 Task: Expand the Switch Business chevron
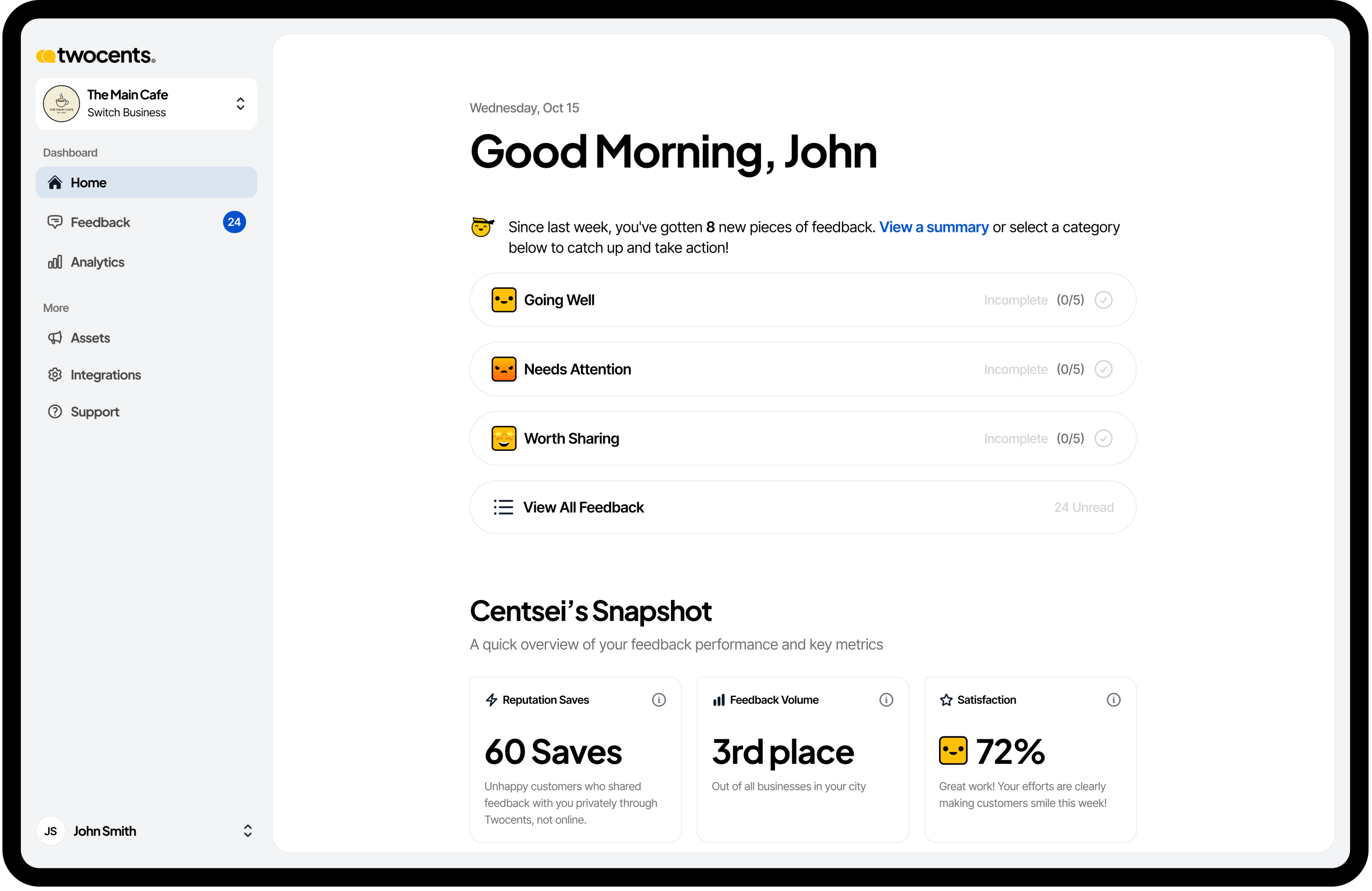[x=241, y=104]
